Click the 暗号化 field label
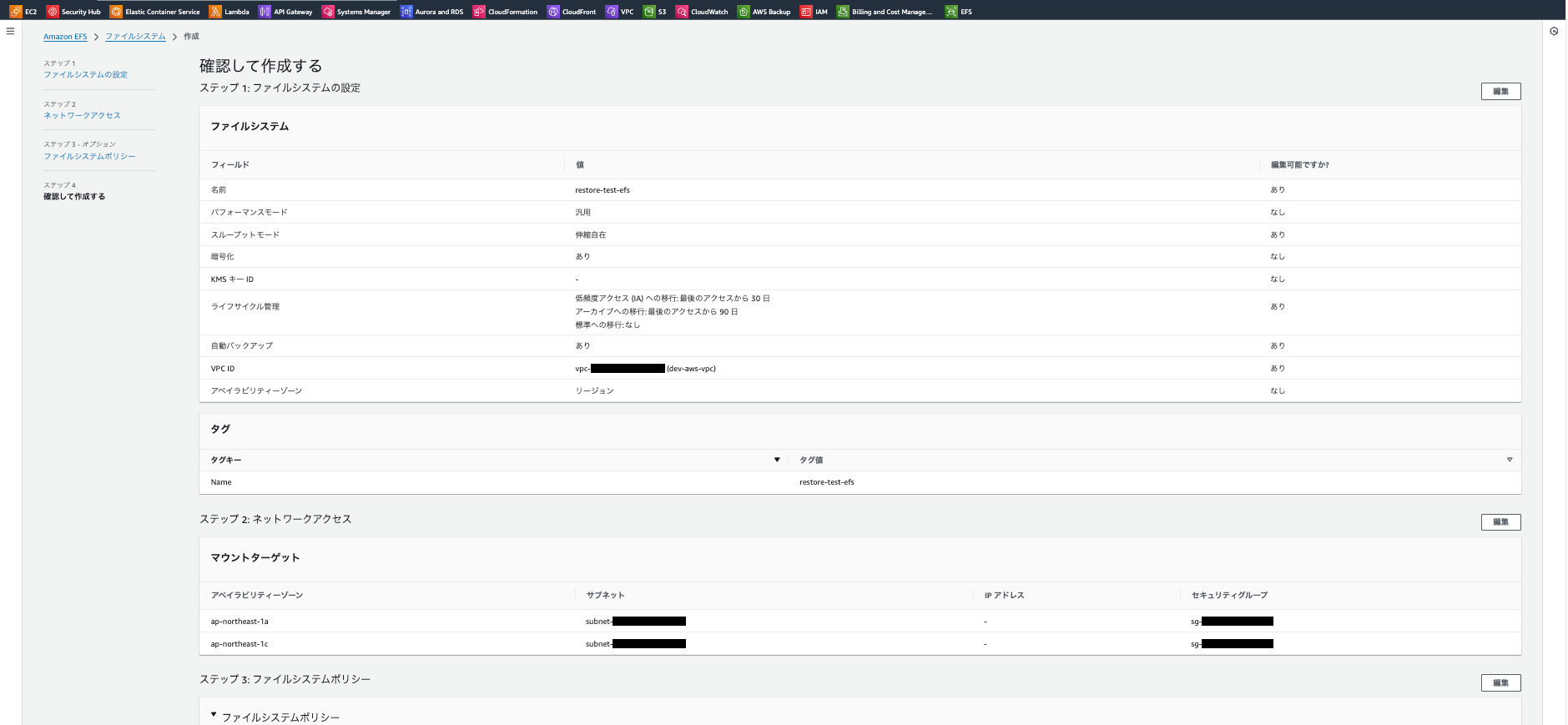The image size is (1568, 725). point(222,257)
